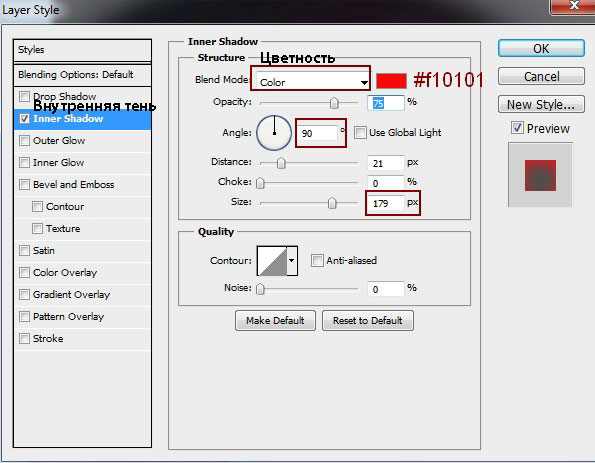Open the red shadow color swatch
Image resolution: width=595 pixels, height=463 pixels.
pos(391,80)
